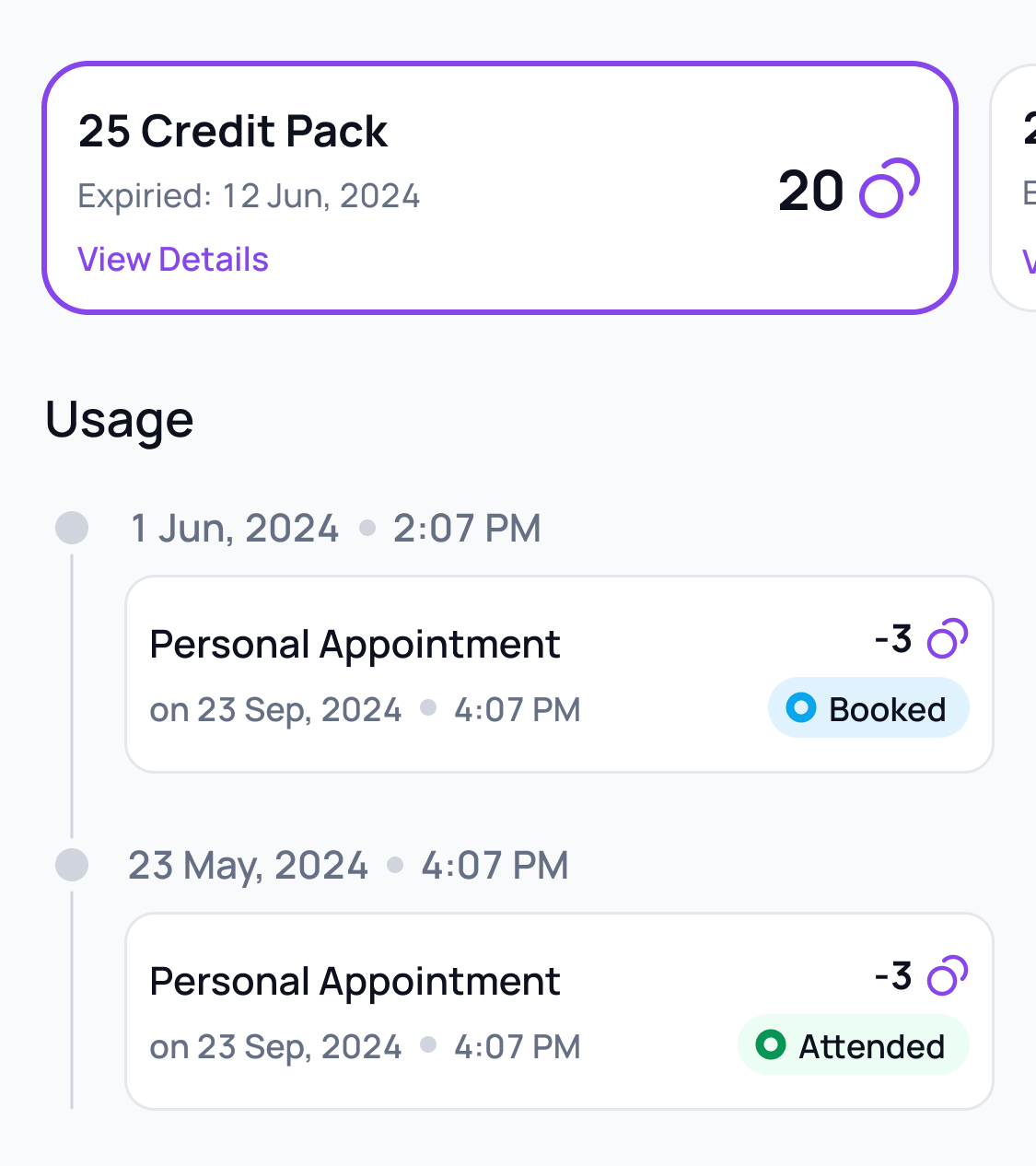Click the 23 May, 2024 date label
Image resolution: width=1036 pixels, height=1166 pixels.
click(x=249, y=866)
